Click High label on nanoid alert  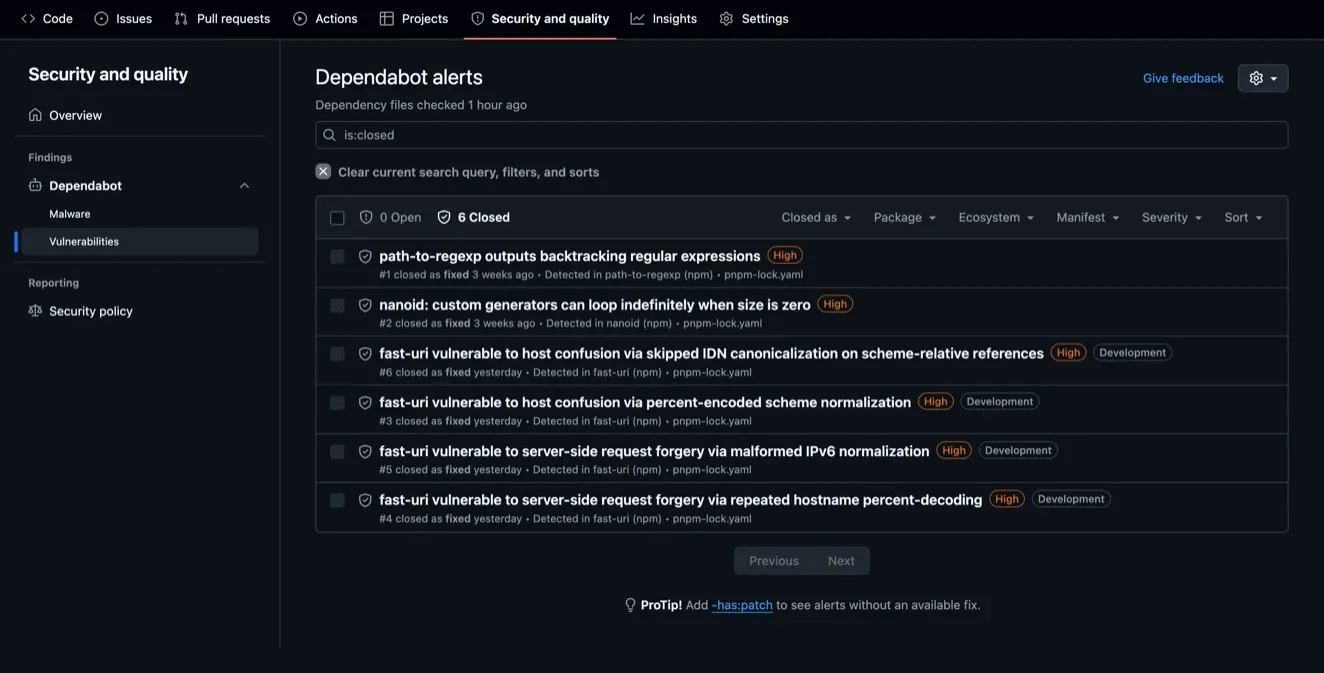coord(835,304)
